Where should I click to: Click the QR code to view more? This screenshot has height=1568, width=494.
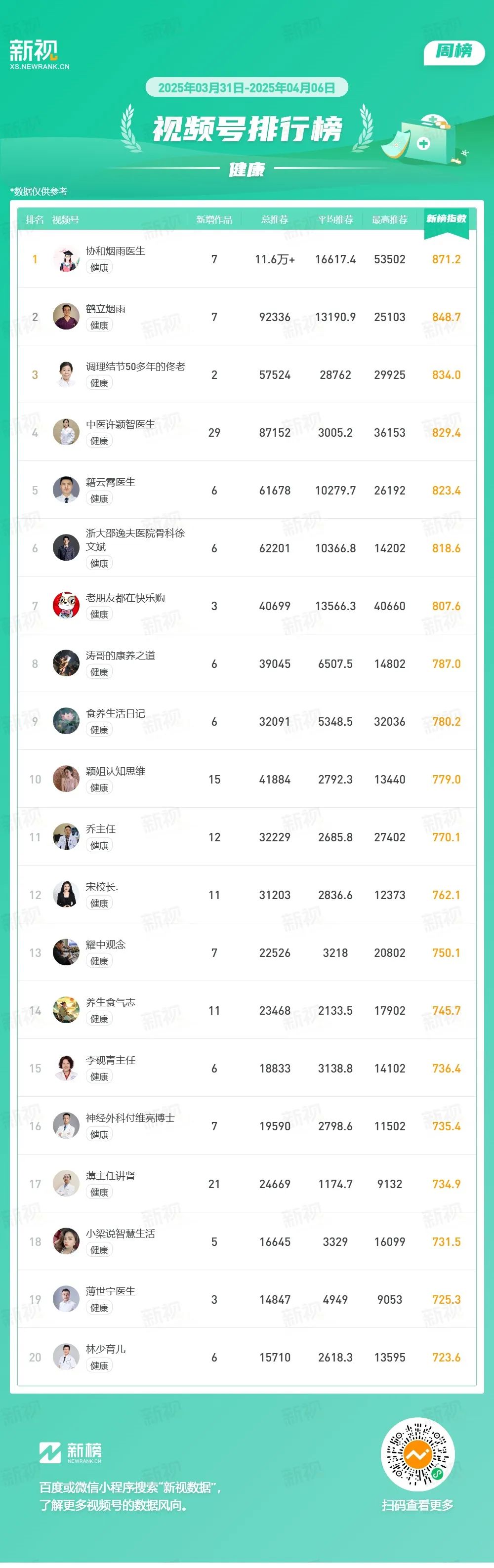(x=417, y=1456)
